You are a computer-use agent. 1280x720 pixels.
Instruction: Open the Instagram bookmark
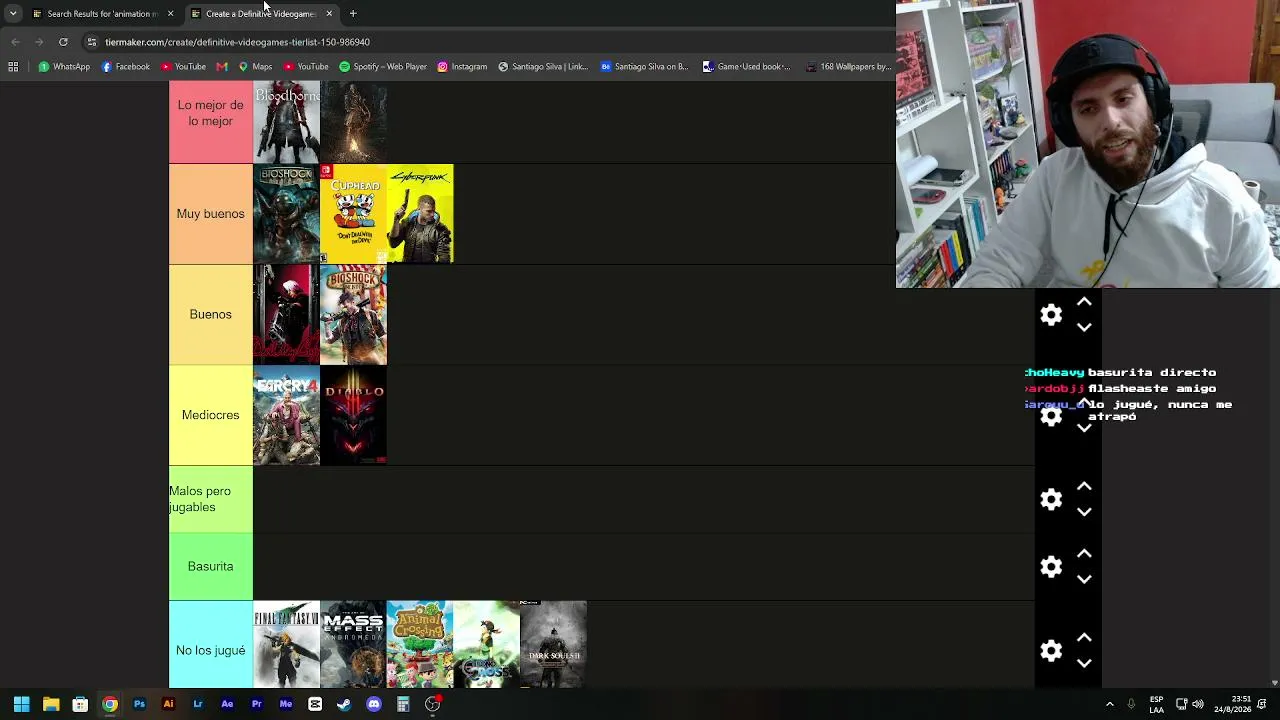(462, 67)
